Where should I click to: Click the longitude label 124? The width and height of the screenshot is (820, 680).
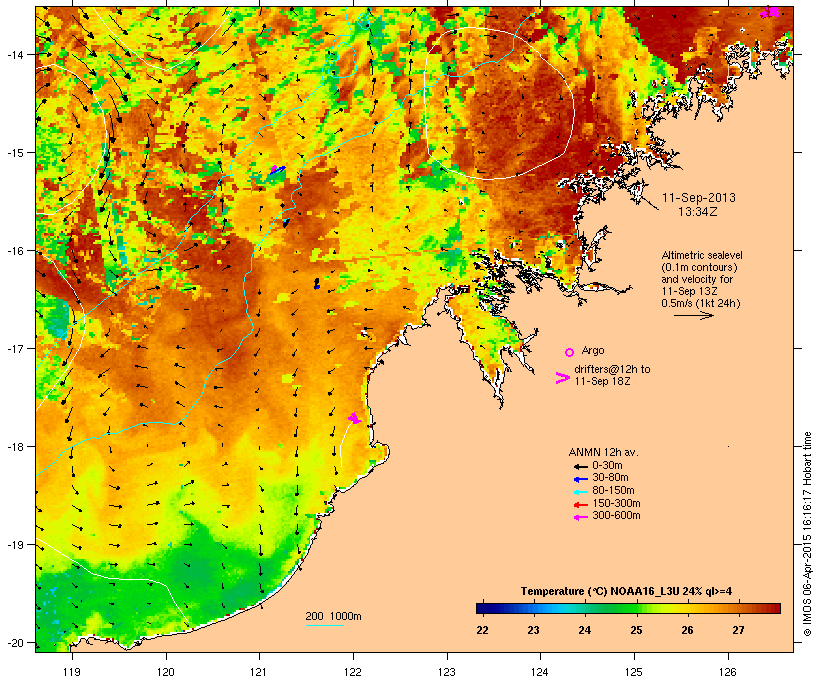(540, 672)
